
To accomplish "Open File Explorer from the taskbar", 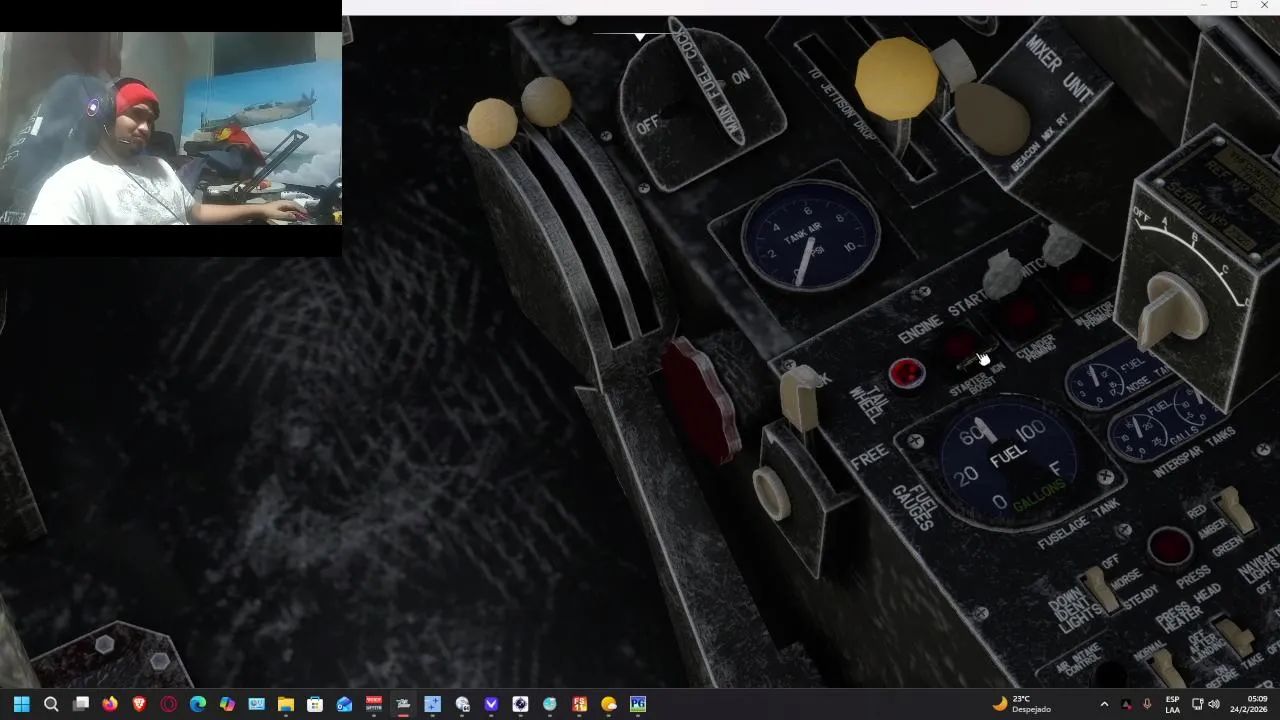I will [286, 704].
